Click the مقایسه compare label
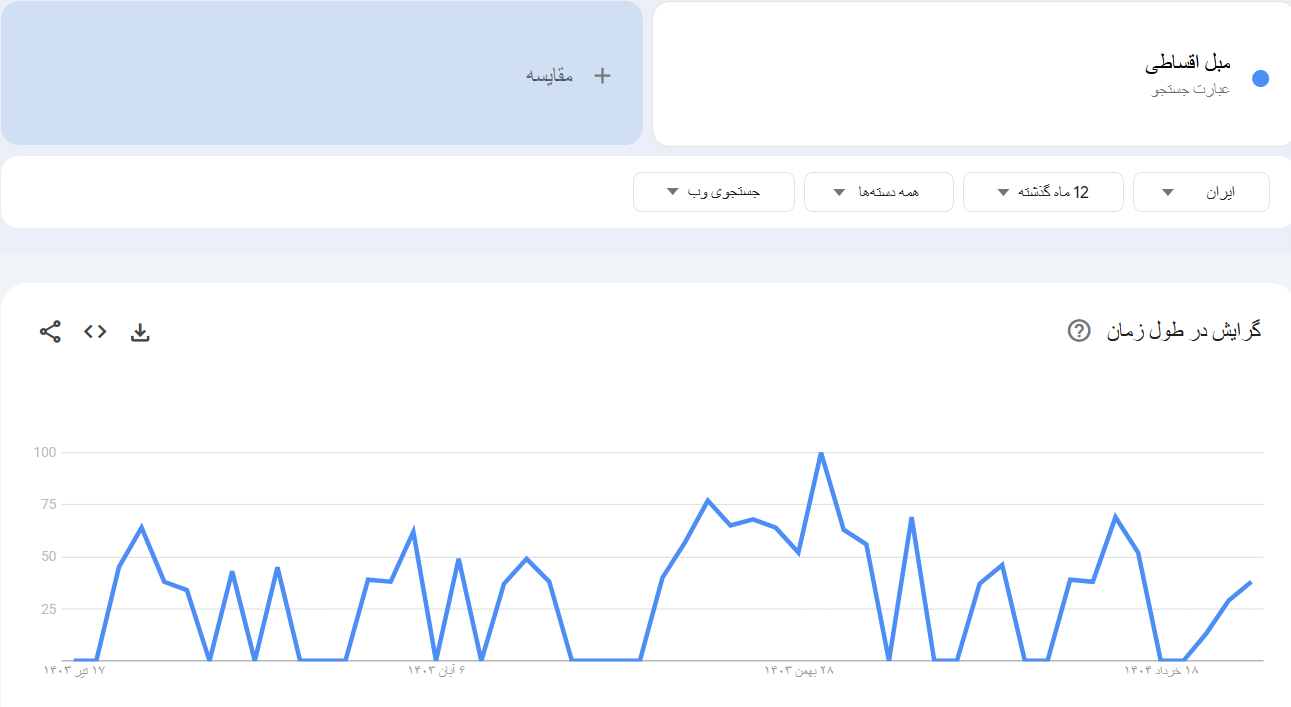This screenshot has width=1291, height=707. pyautogui.click(x=550, y=76)
